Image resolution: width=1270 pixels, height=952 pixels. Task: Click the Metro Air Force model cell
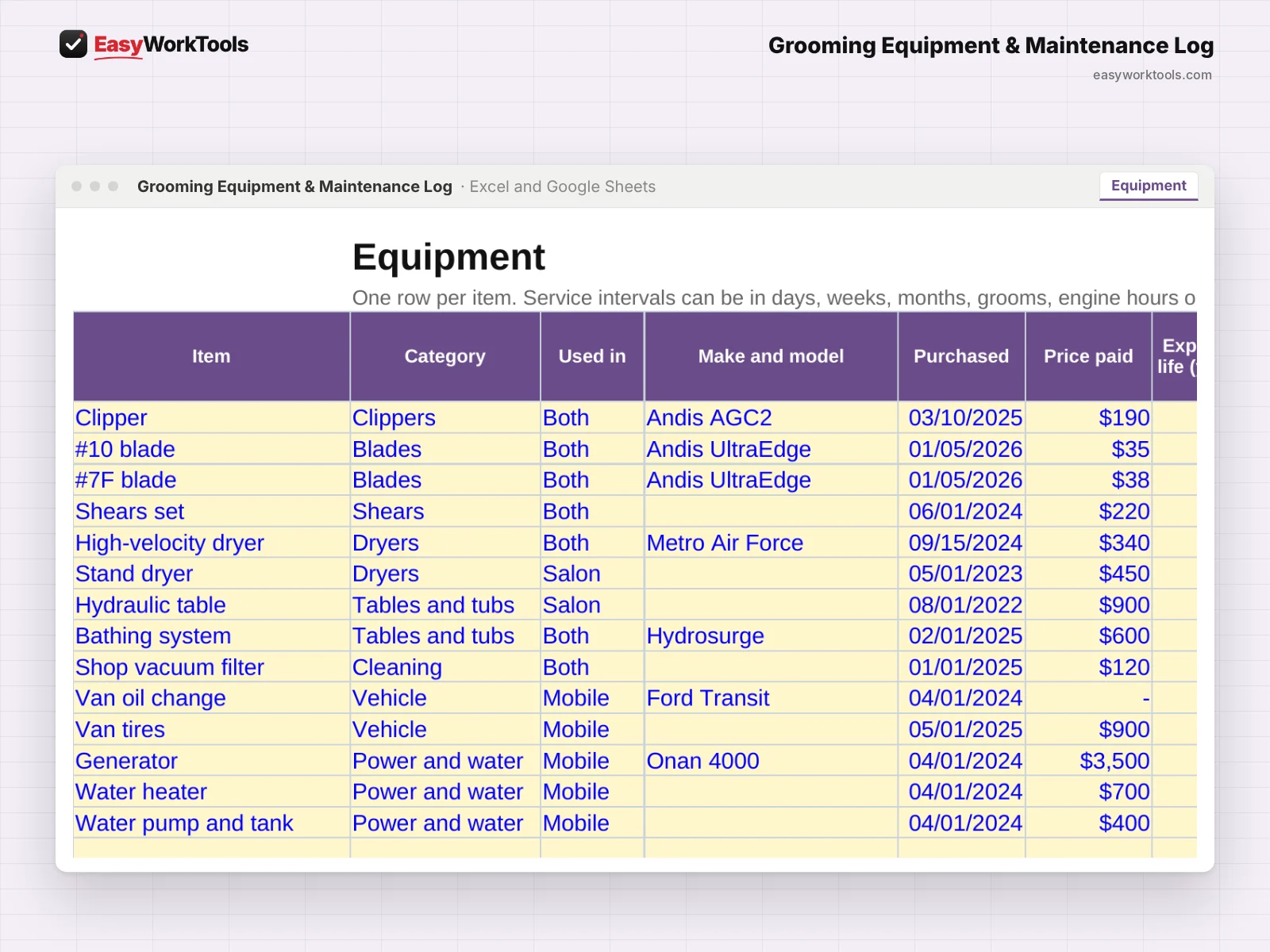pos(771,543)
